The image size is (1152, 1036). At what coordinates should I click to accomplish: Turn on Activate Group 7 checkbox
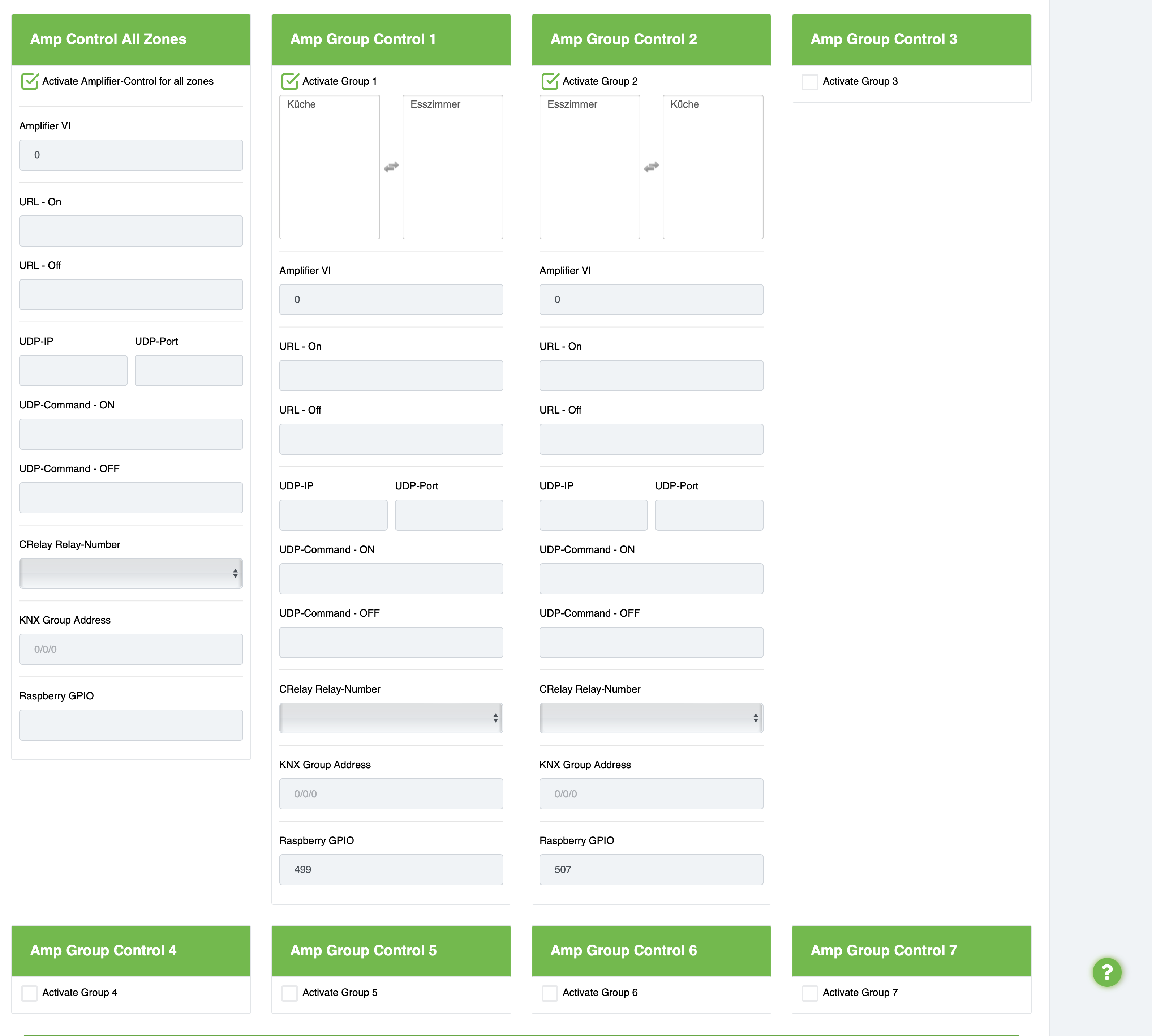[x=809, y=993]
